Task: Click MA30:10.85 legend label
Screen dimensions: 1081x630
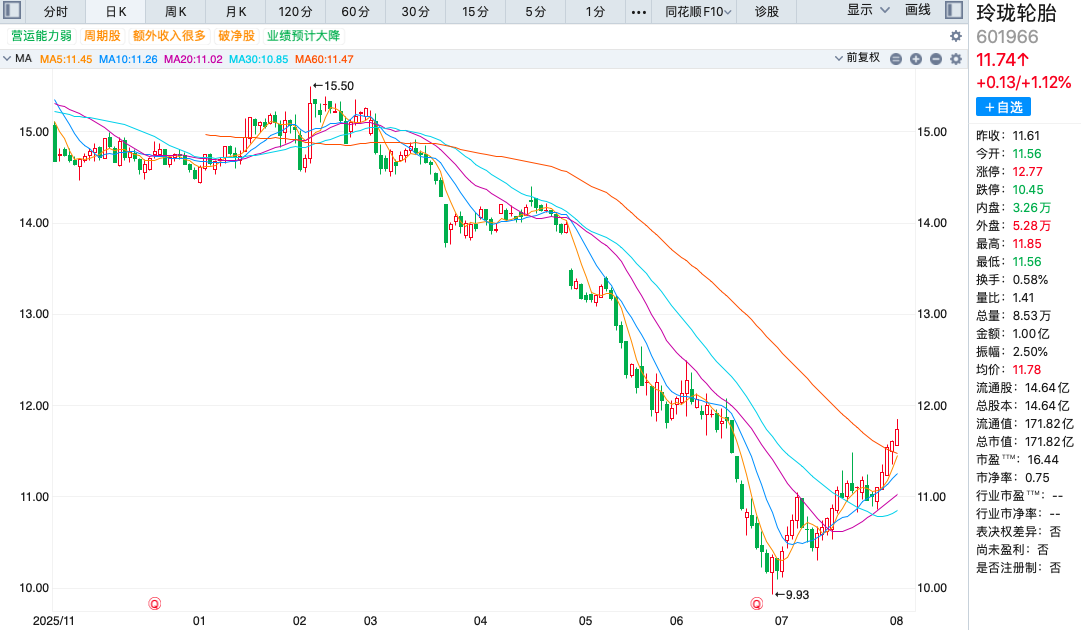Action: click(259, 59)
